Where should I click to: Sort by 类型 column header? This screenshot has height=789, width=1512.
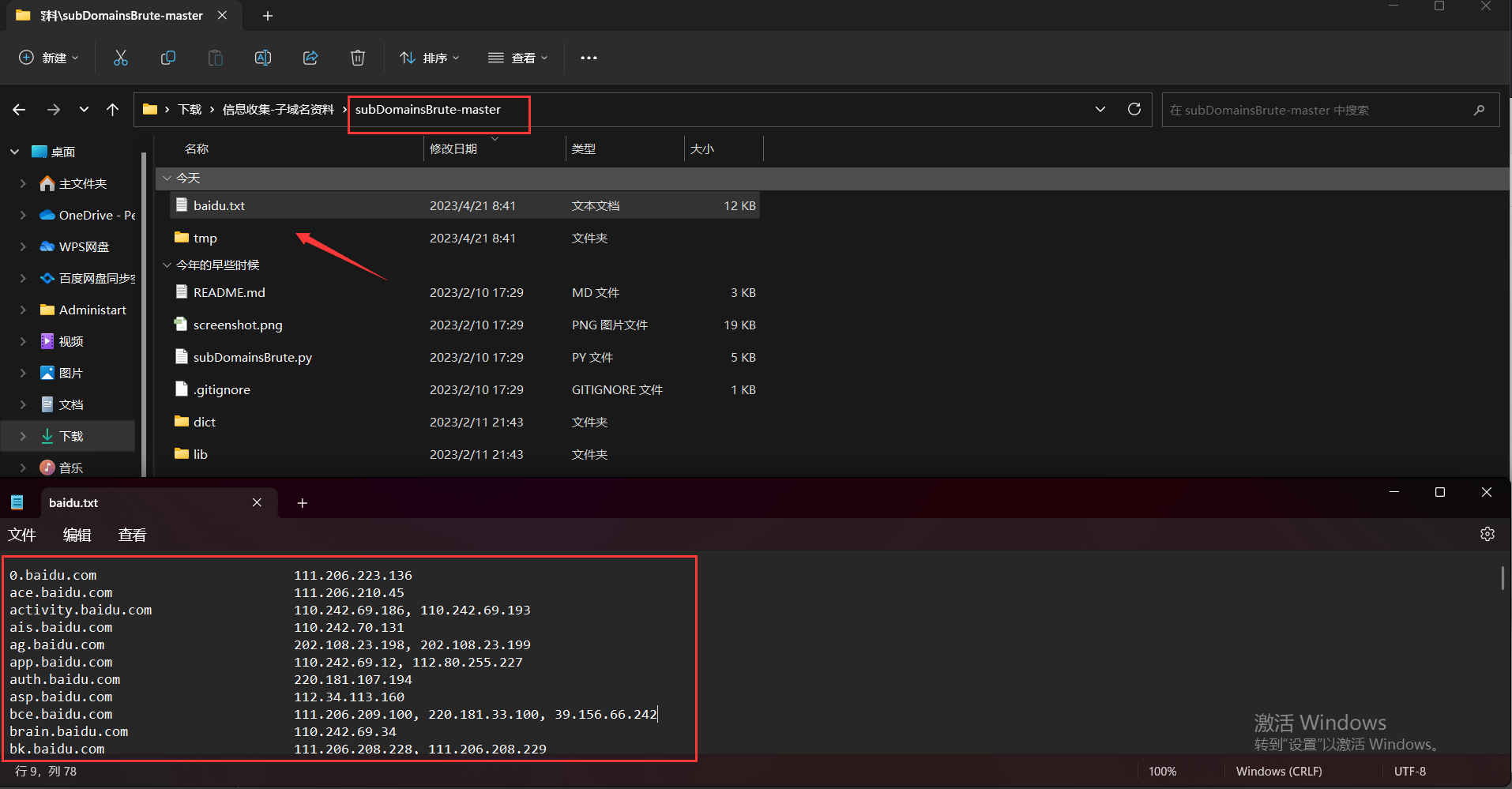click(584, 148)
